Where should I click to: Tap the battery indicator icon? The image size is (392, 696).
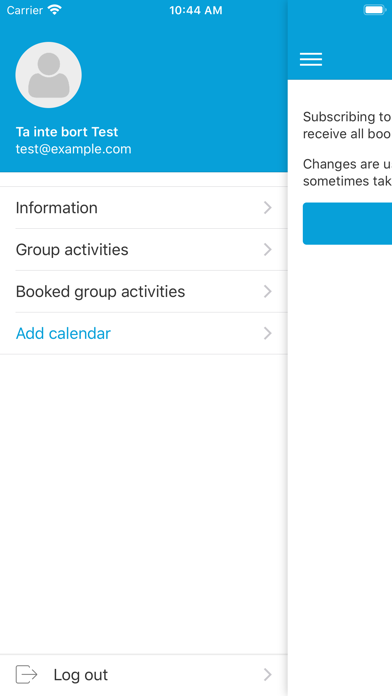click(x=375, y=10)
